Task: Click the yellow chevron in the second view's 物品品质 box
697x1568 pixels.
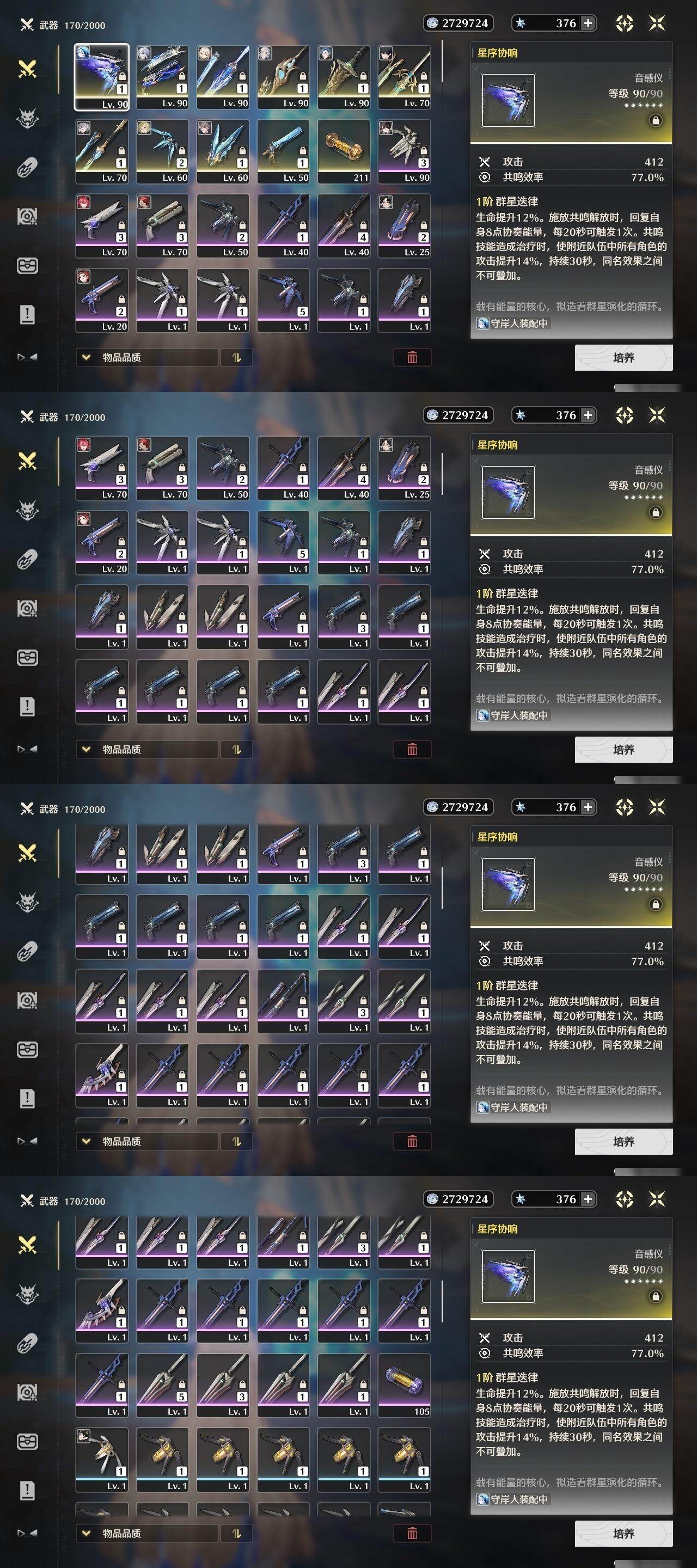Action: click(x=86, y=749)
